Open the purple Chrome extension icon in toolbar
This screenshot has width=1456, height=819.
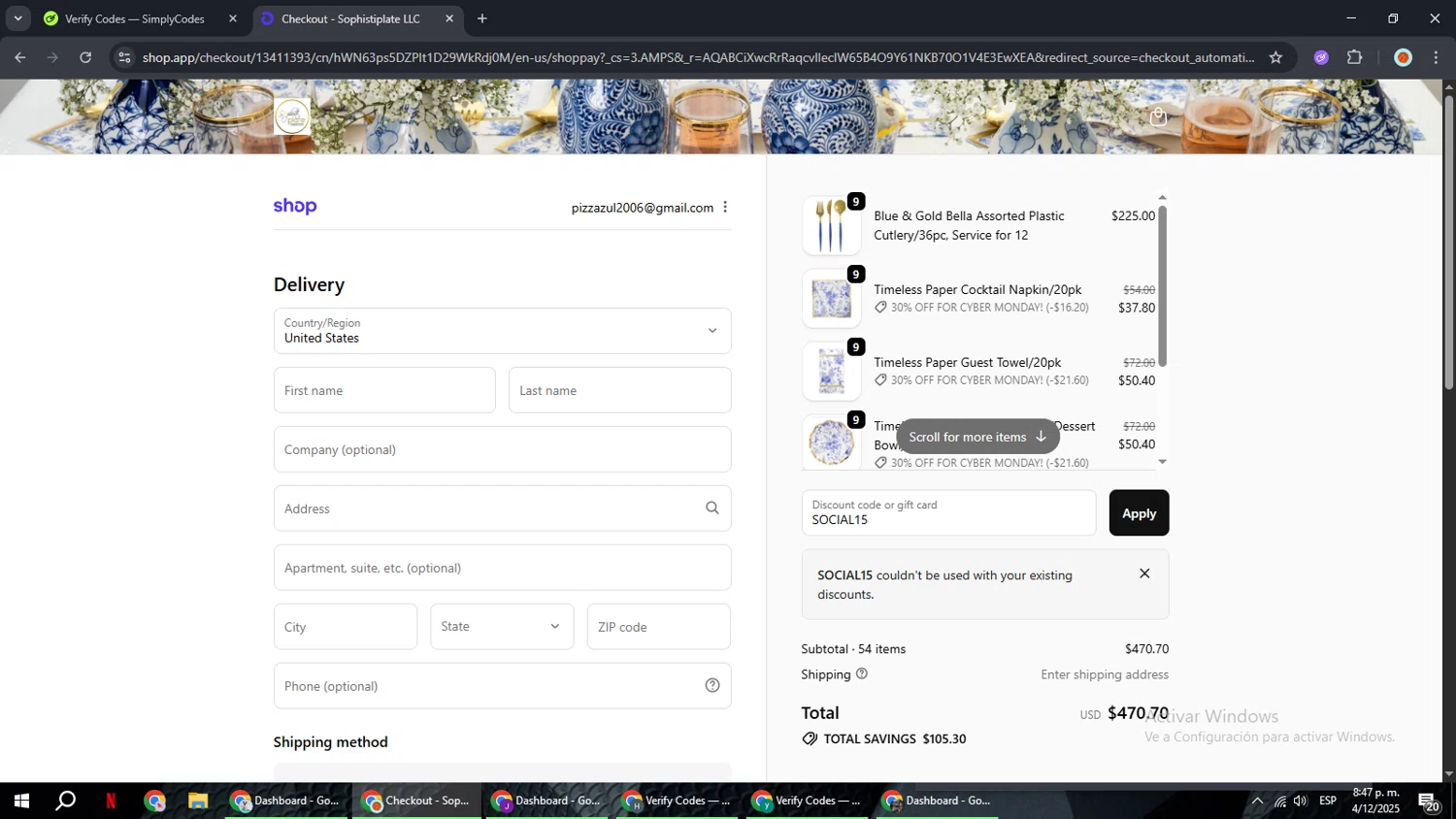point(1321,57)
